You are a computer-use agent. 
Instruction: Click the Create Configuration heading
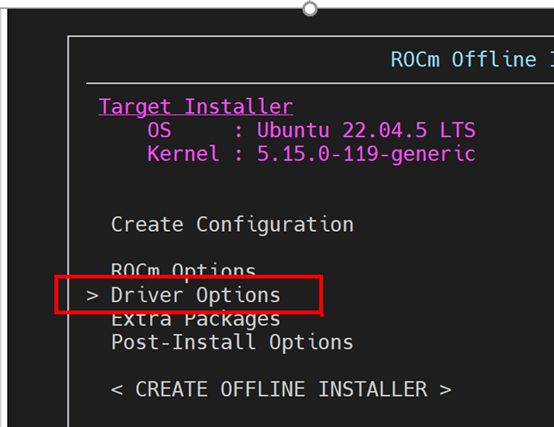pos(232,225)
